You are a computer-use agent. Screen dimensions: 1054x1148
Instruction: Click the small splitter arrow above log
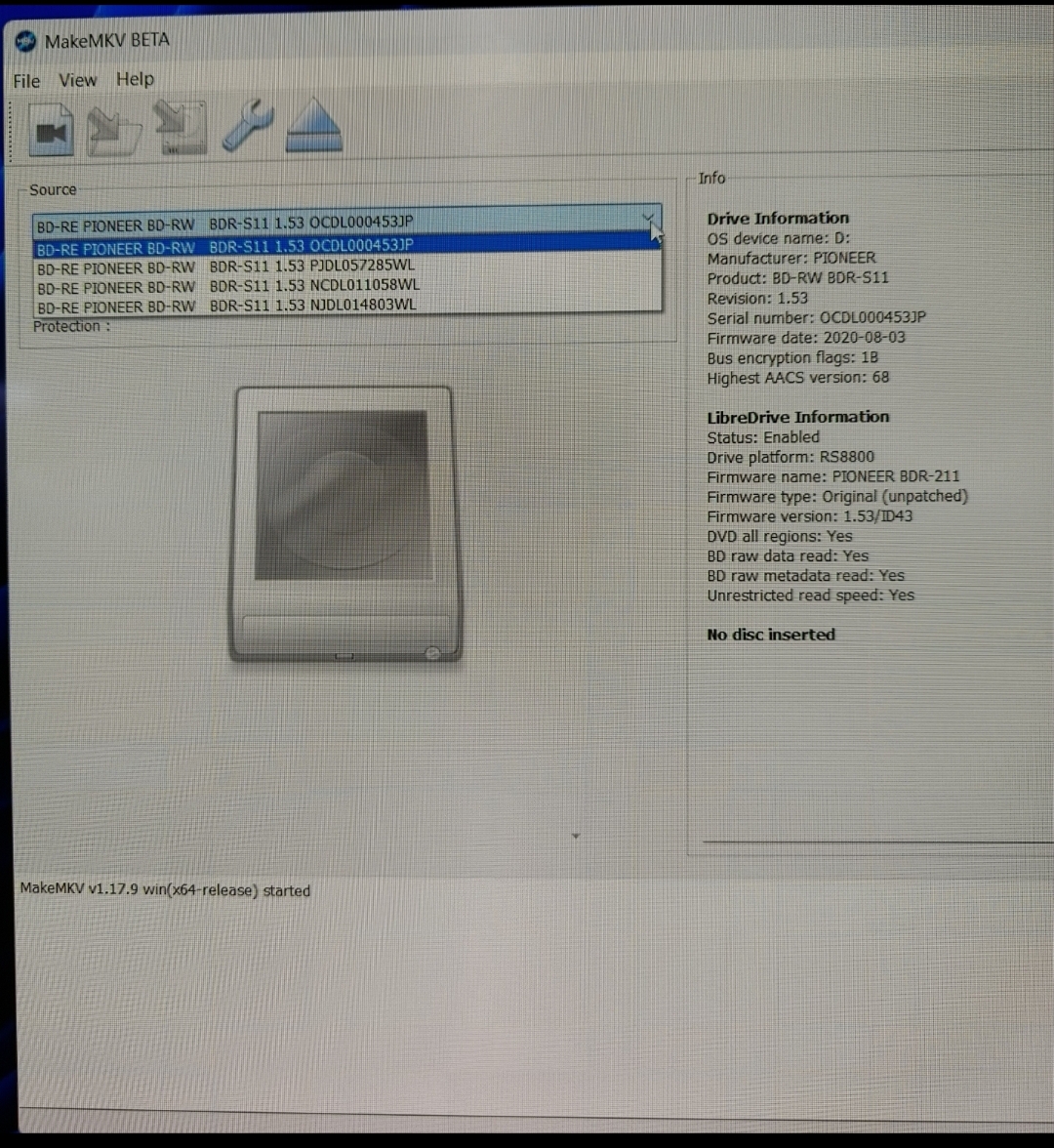coord(576,836)
